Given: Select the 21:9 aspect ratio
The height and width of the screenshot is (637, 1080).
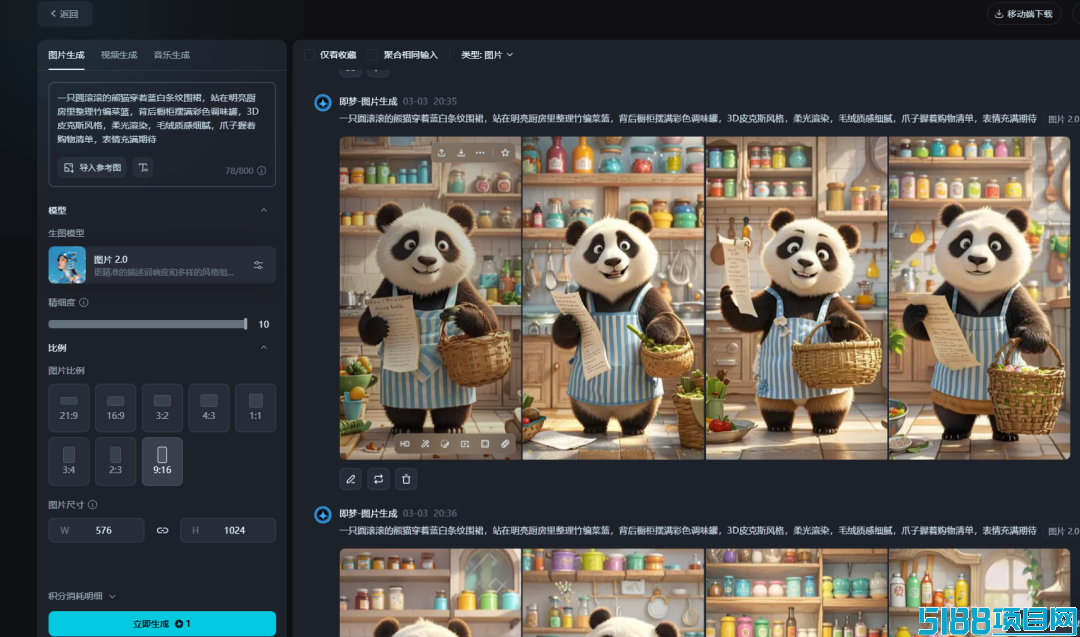Looking at the screenshot, I should tap(69, 408).
